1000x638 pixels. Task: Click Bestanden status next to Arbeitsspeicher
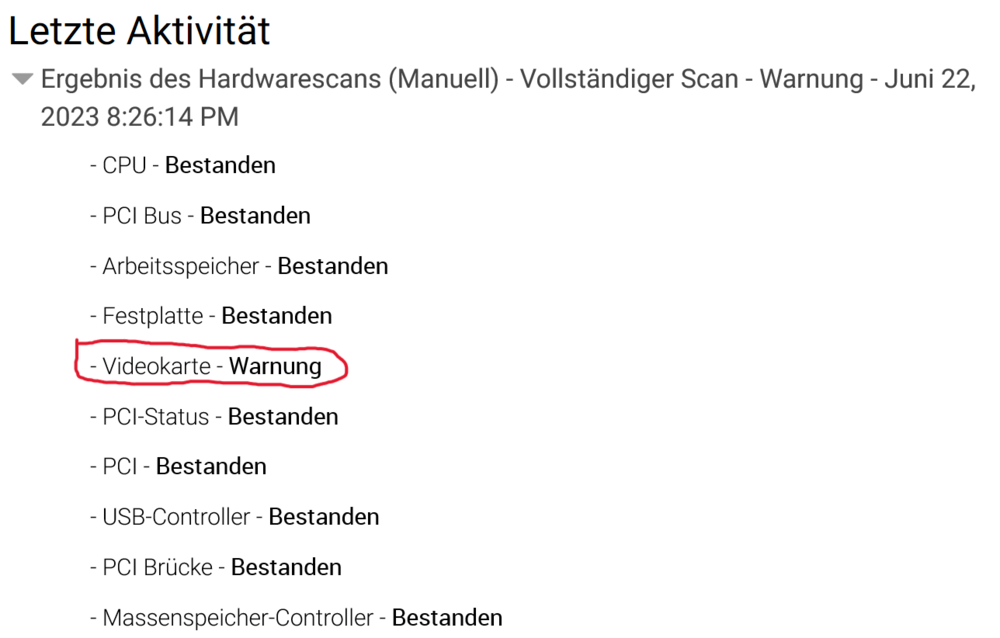tap(333, 266)
